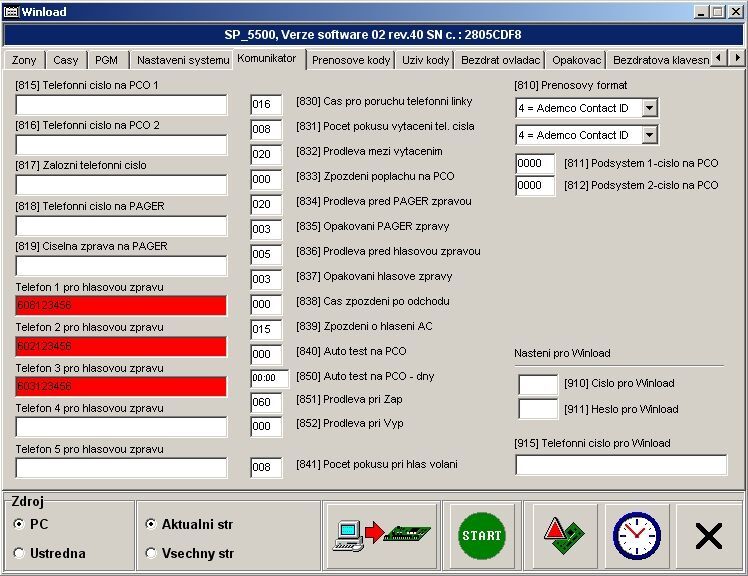This screenshot has width=748, height=576.
Task: Switch to the Zony tab
Action: pyautogui.click(x=24, y=60)
